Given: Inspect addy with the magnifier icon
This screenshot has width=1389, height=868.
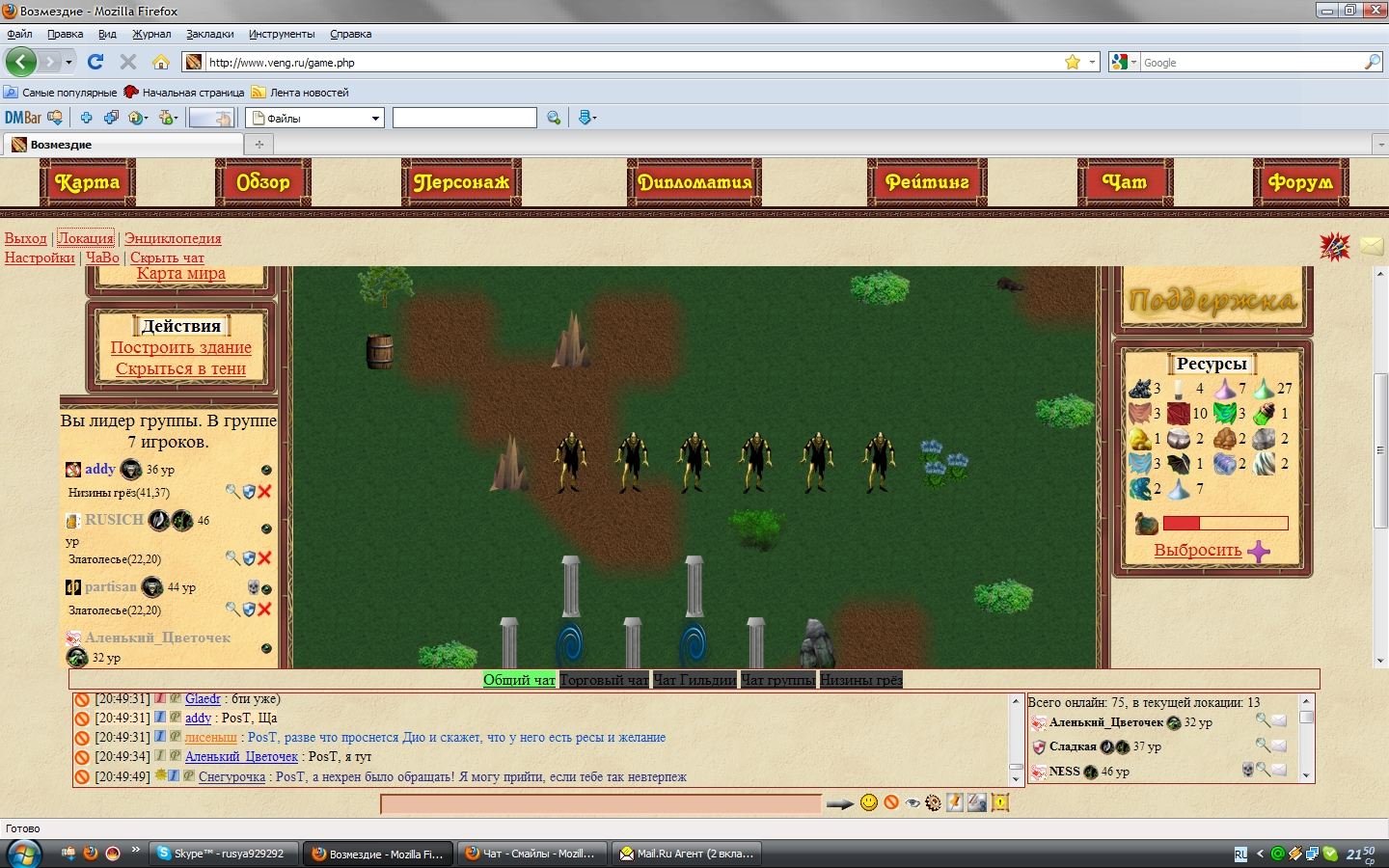Looking at the screenshot, I should coord(232,491).
